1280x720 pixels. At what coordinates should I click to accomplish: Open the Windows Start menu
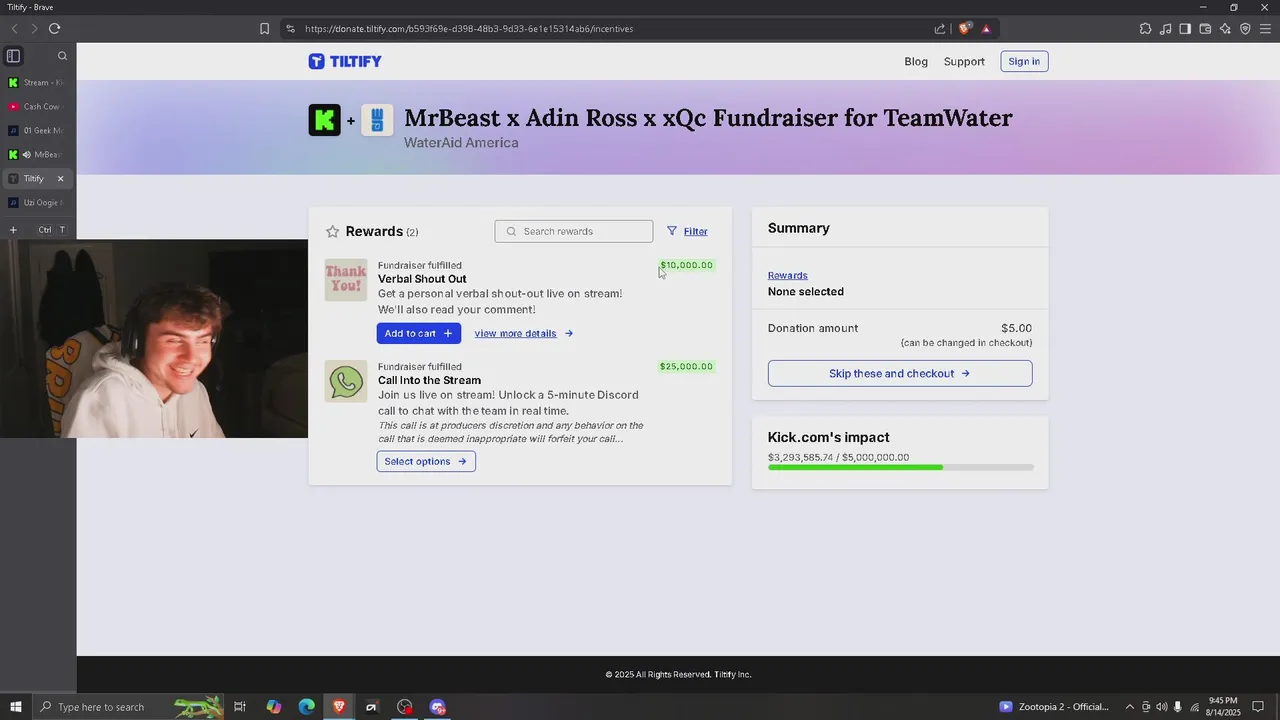15,707
